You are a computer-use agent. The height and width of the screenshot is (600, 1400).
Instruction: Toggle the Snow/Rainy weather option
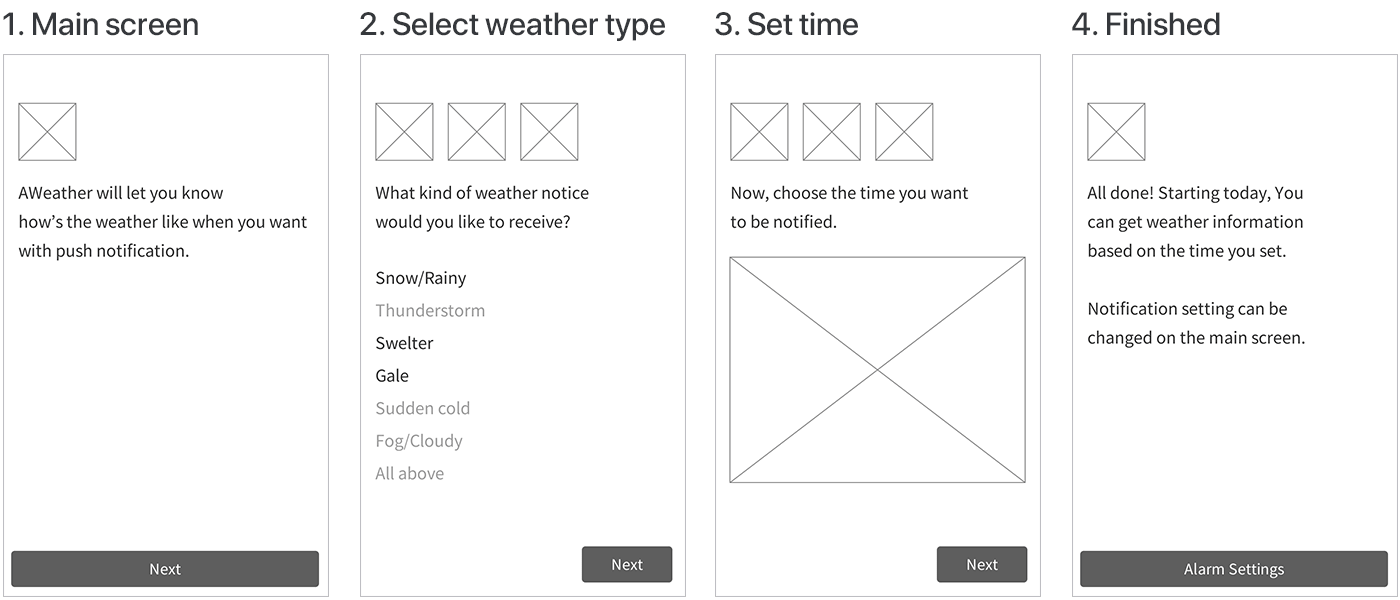tap(421, 278)
